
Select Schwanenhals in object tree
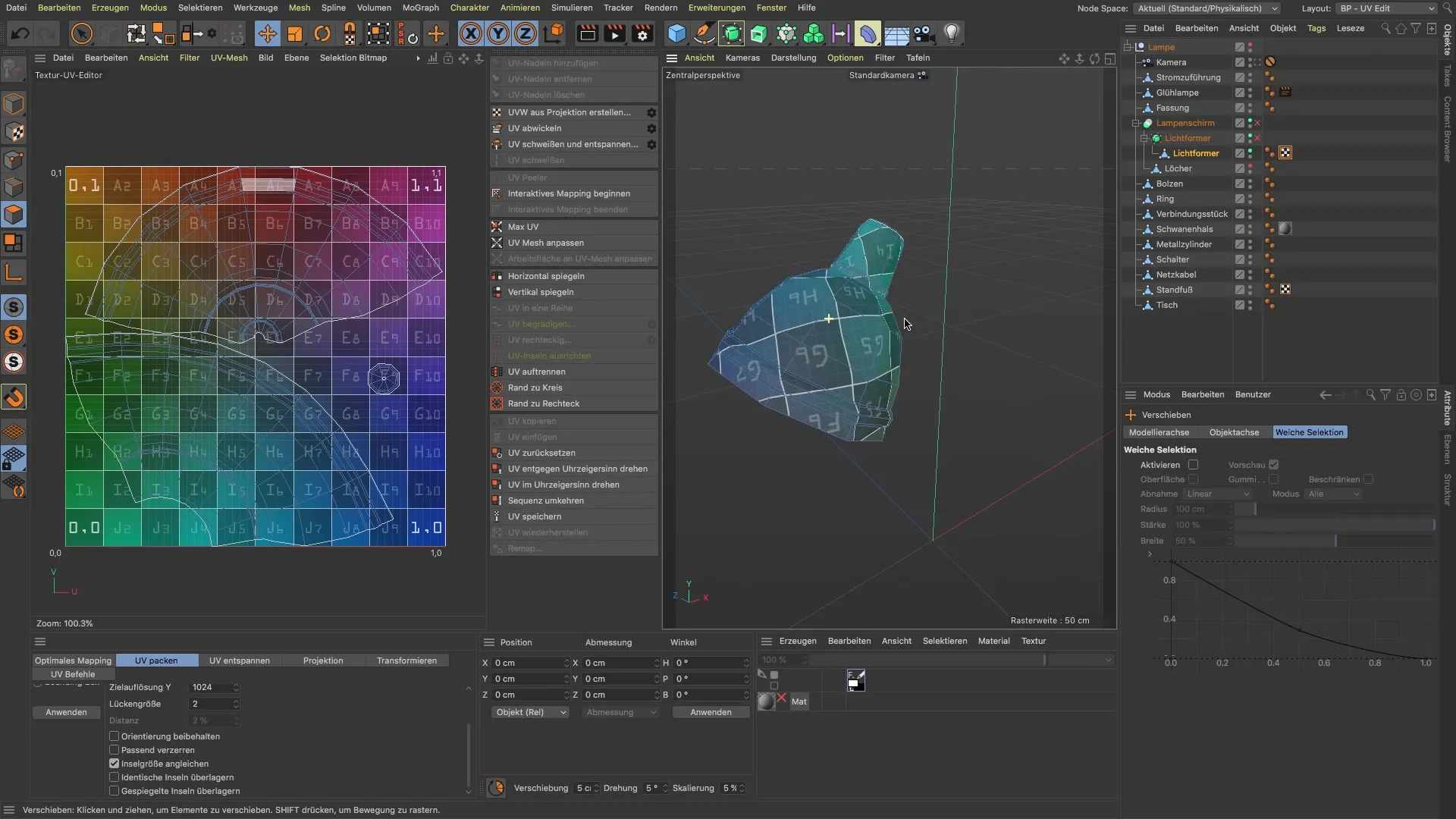coord(1184,229)
